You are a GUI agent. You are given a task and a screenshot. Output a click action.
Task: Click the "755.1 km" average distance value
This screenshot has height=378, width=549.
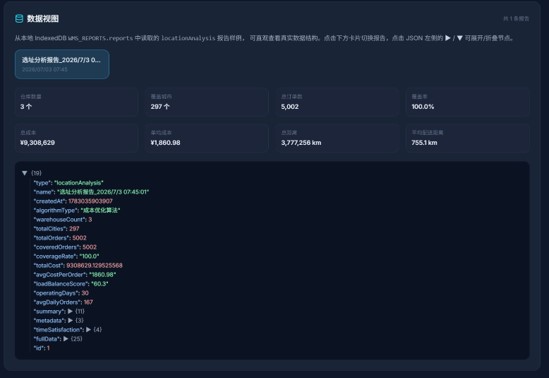(x=424, y=143)
